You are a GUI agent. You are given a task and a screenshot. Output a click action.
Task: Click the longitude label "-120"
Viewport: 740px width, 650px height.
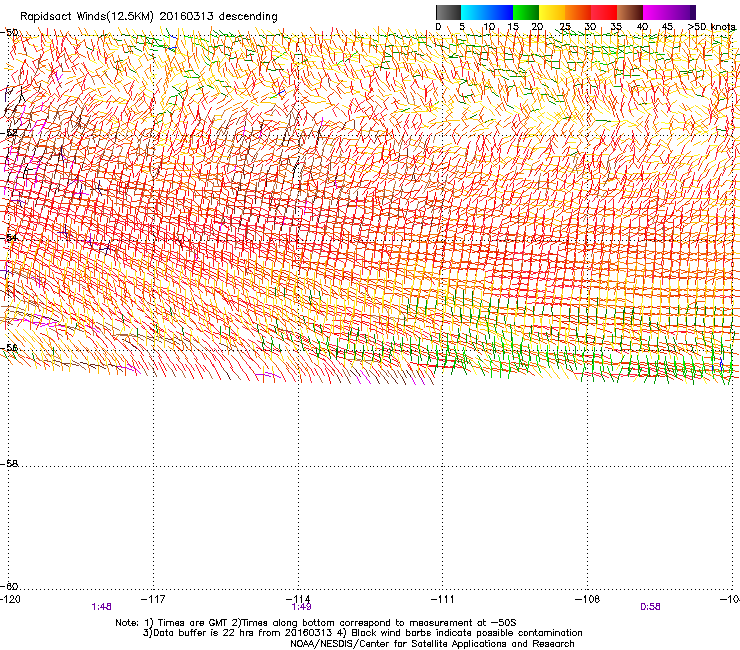11,599
